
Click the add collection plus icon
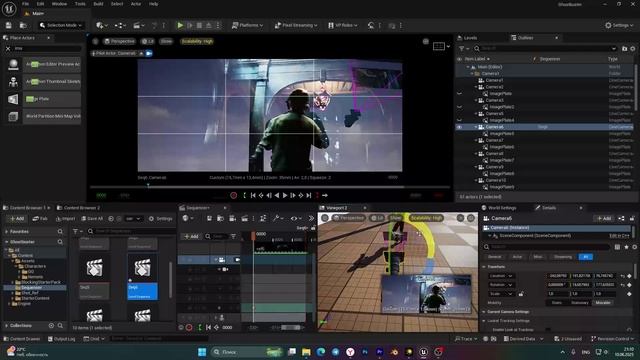point(51,326)
